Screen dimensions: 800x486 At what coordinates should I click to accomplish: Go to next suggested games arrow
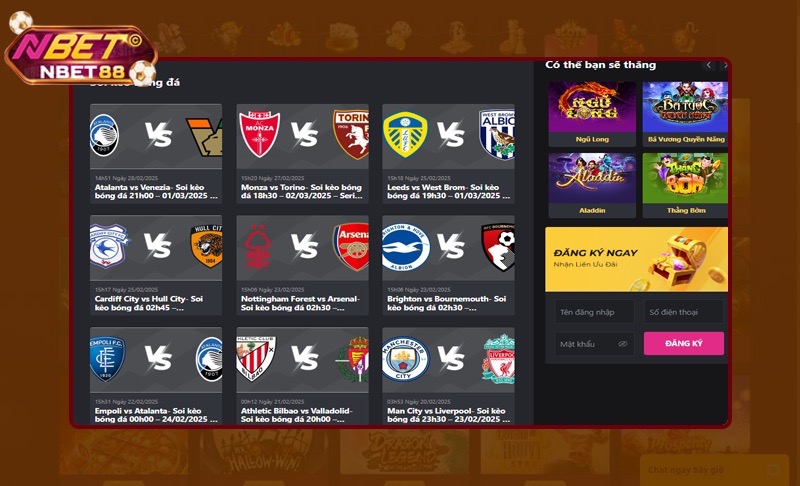coord(725,65)
